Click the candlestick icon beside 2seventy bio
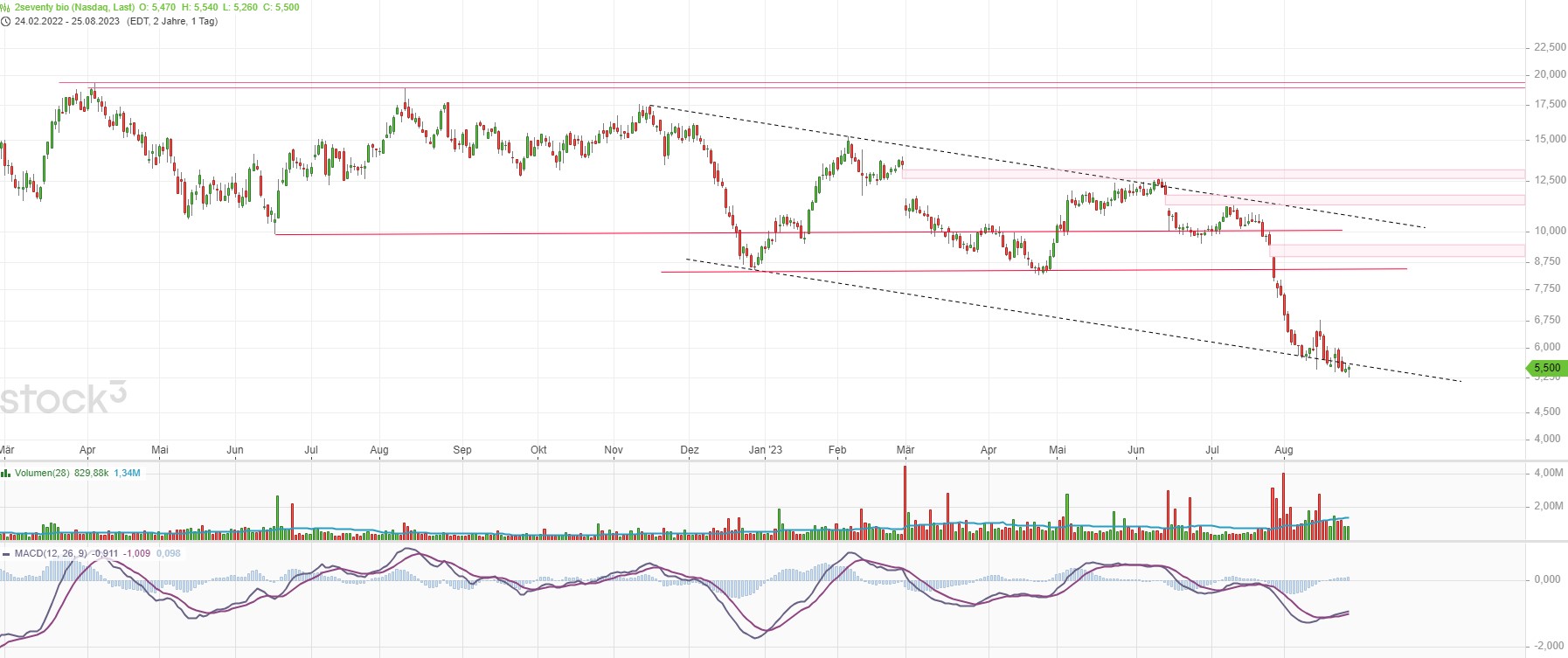 click(x=6, y=7)
